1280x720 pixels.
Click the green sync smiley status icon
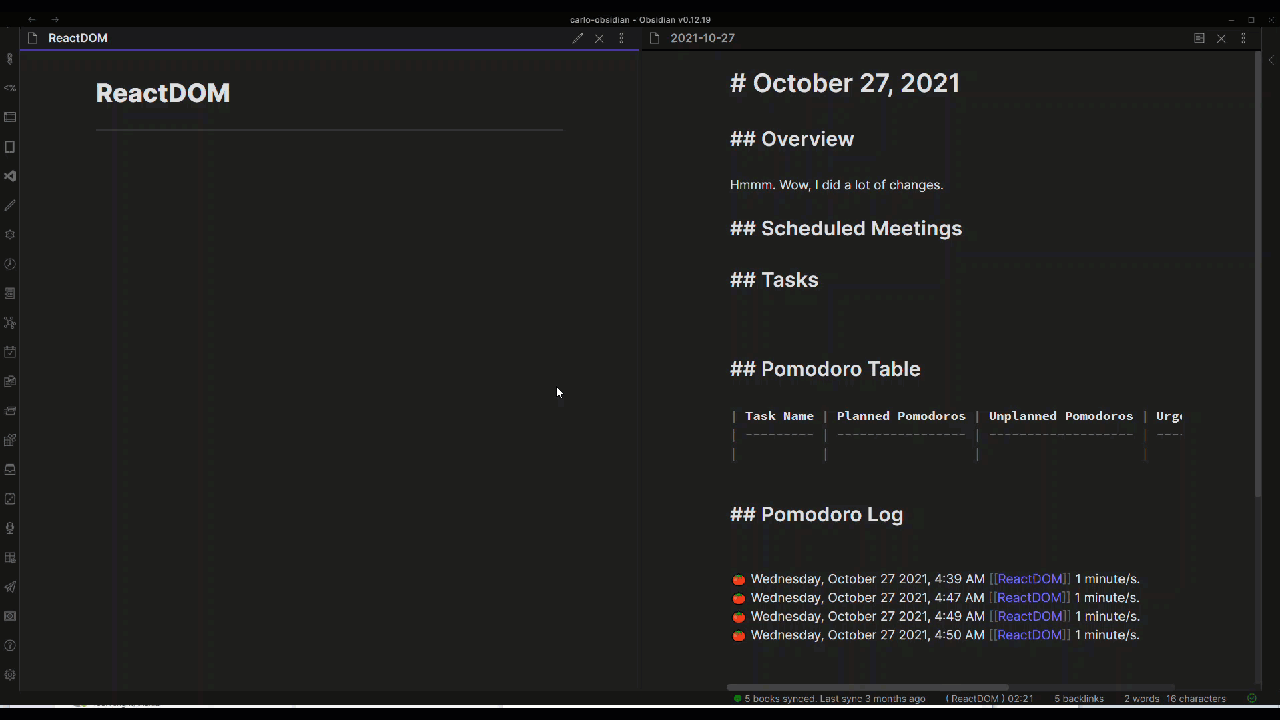point(1252,698)
